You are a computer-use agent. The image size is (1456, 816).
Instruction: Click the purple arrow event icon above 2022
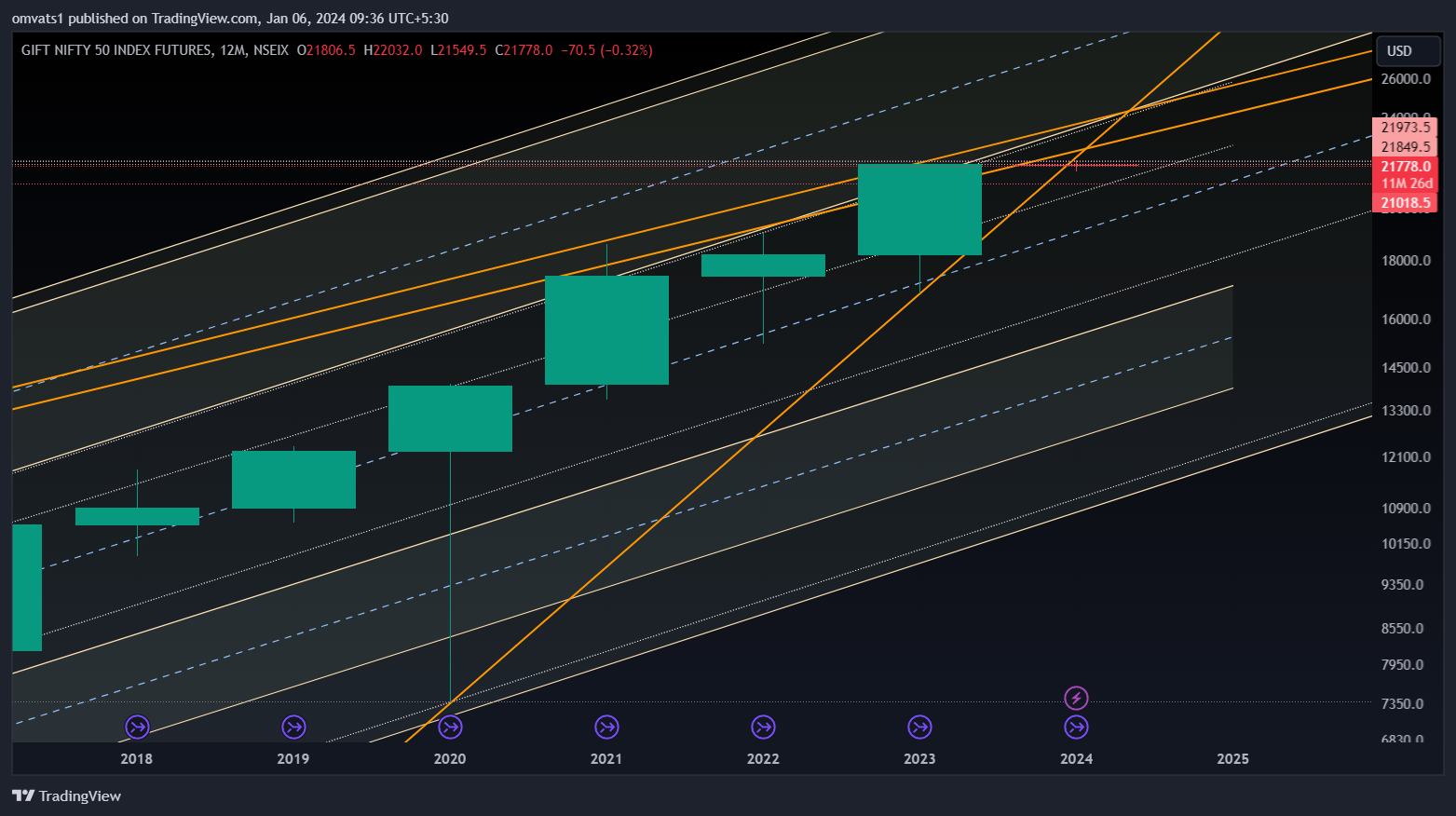763,727
